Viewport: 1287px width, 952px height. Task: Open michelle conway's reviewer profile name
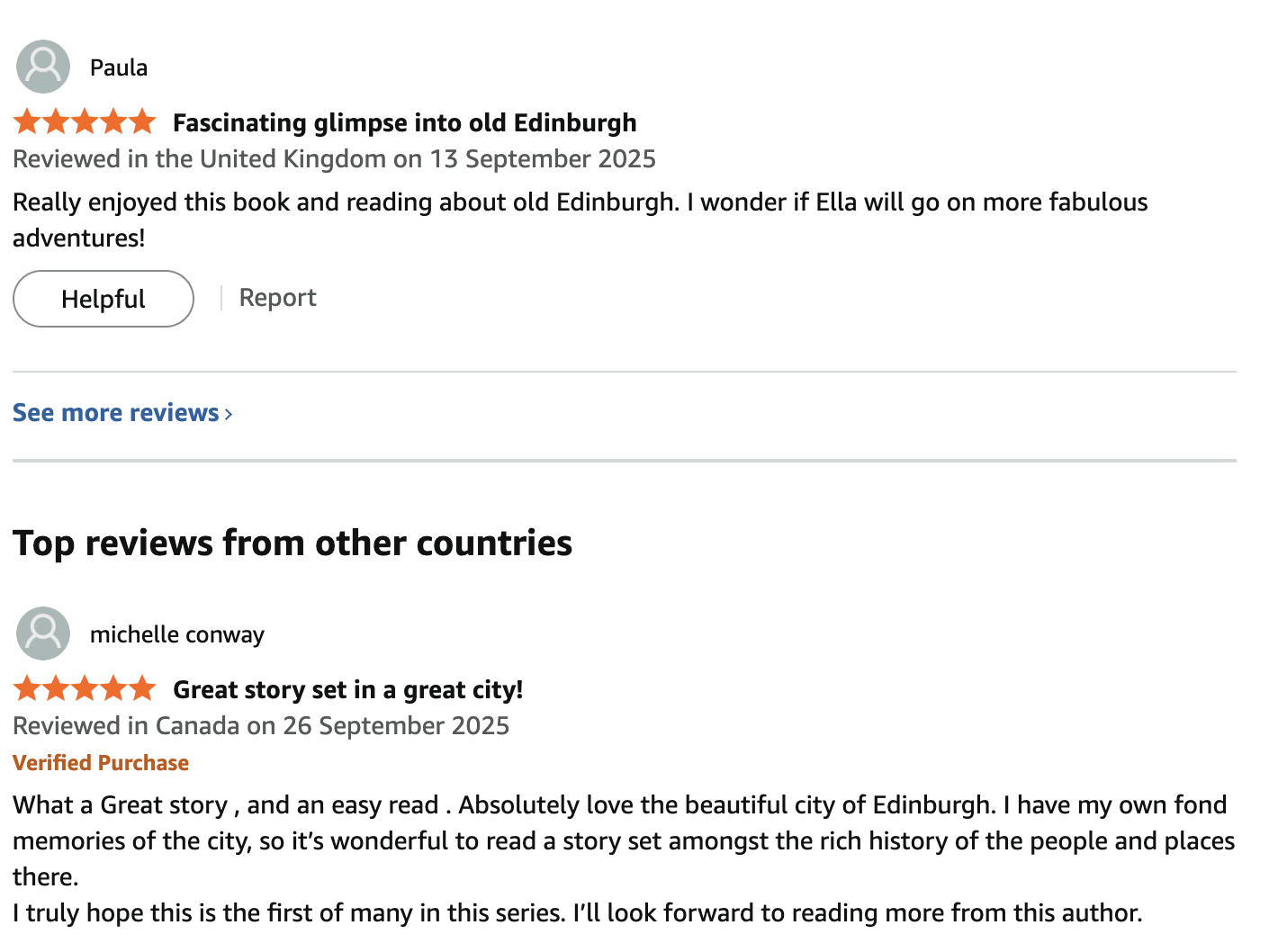[x=177, y=634]
